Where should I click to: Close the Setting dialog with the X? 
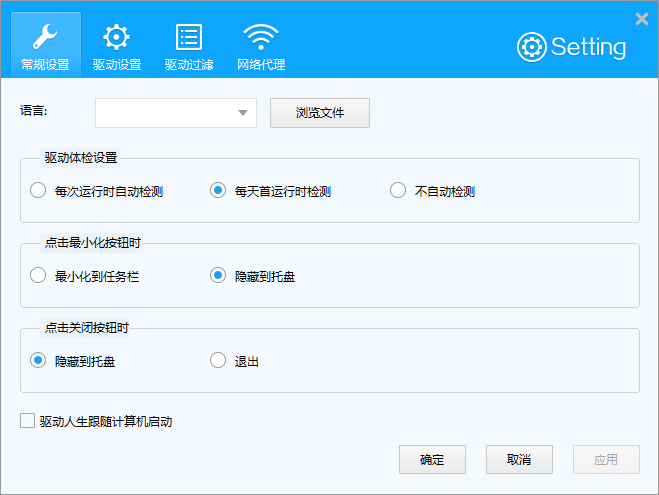click(642, 19)
